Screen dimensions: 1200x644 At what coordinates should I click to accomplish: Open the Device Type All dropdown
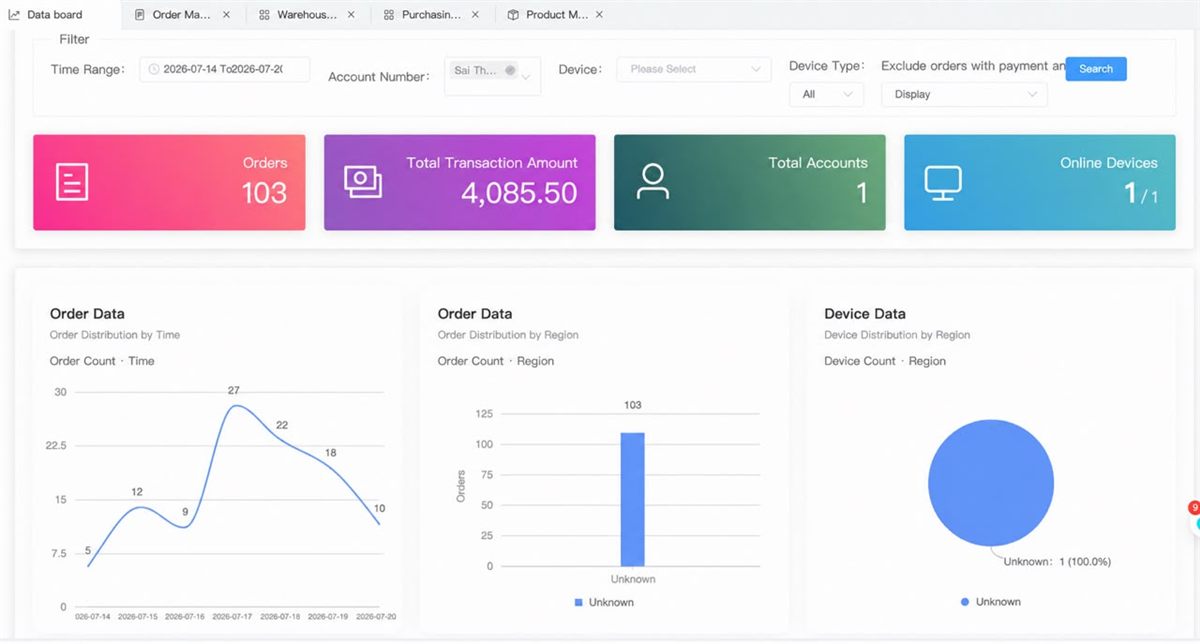pos(826,94)
